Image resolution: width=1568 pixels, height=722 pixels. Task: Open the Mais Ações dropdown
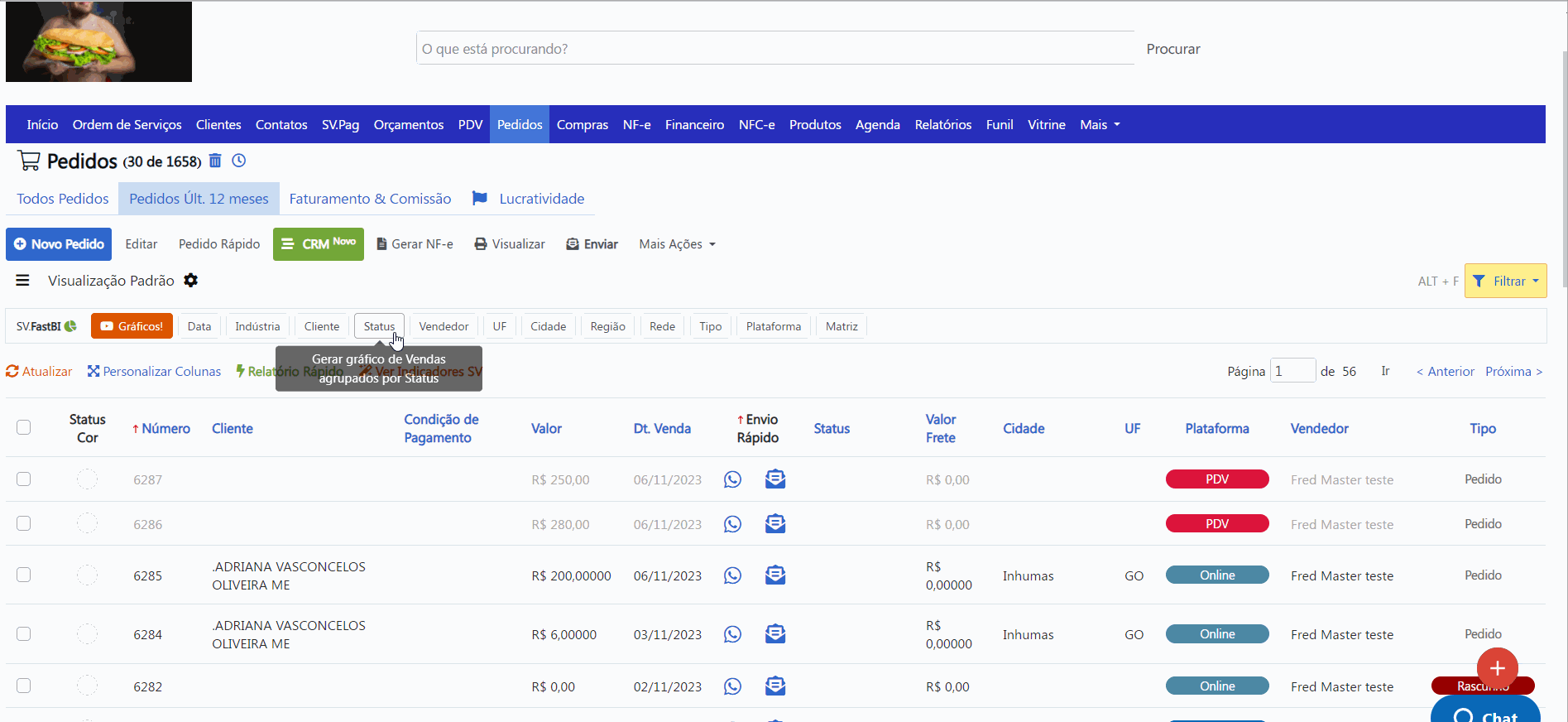point(677,244)
